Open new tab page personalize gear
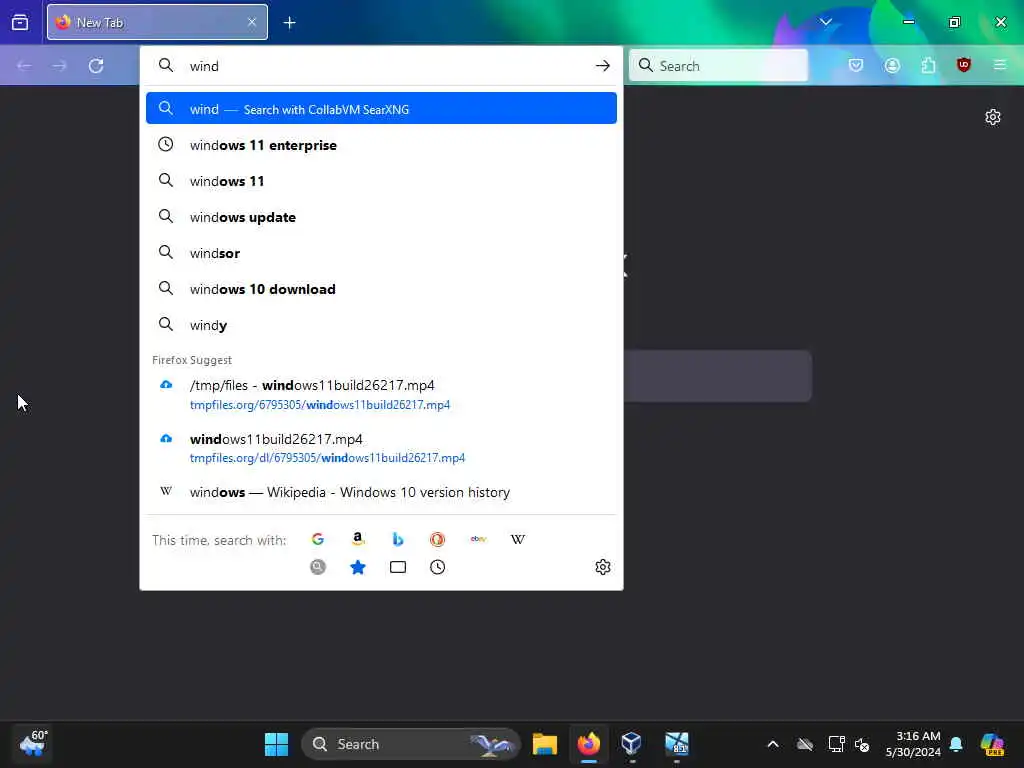Screen dimensions: 1024x768 [x=993, y=117]
